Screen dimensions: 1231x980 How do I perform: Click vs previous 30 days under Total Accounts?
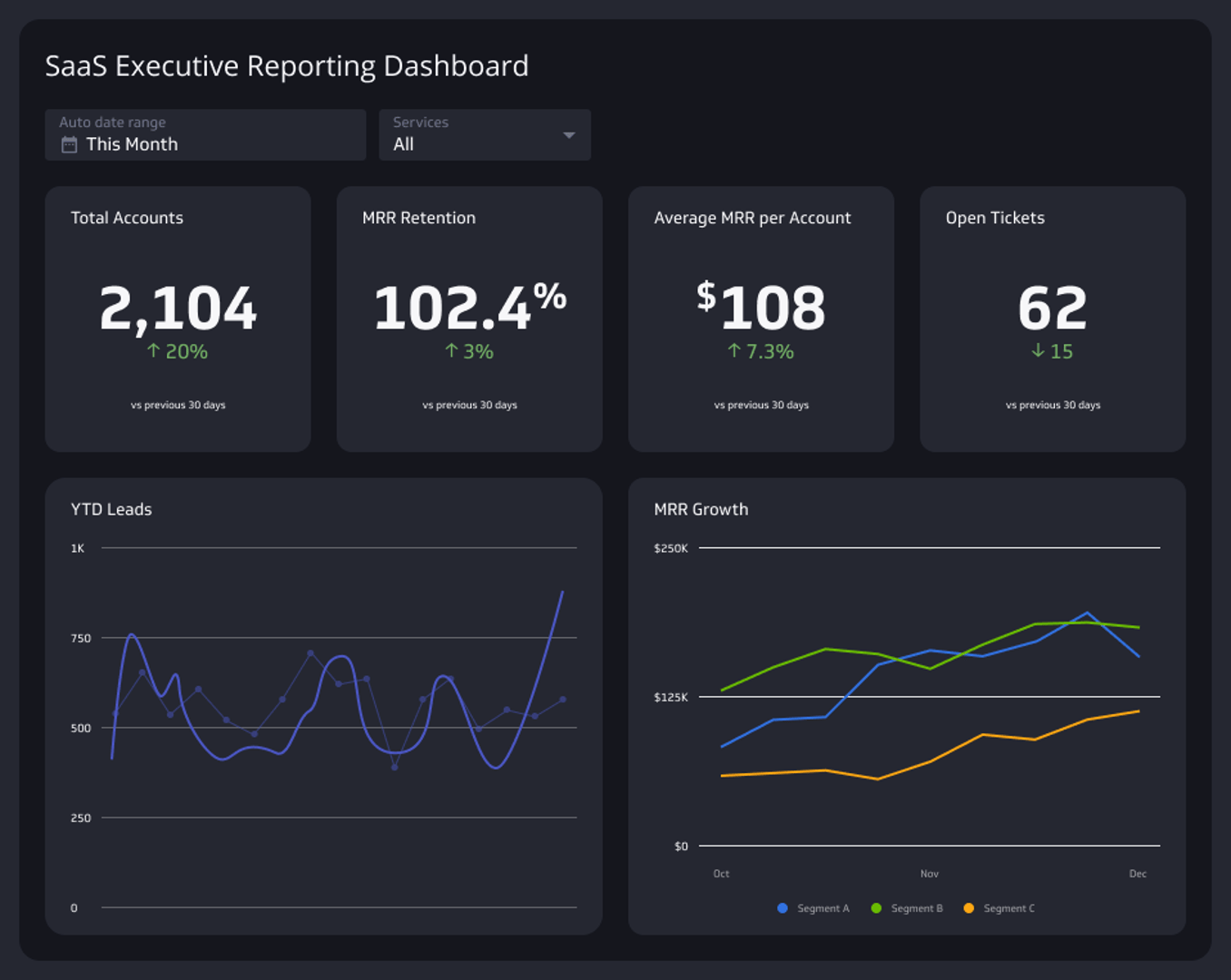pos(178,405)
